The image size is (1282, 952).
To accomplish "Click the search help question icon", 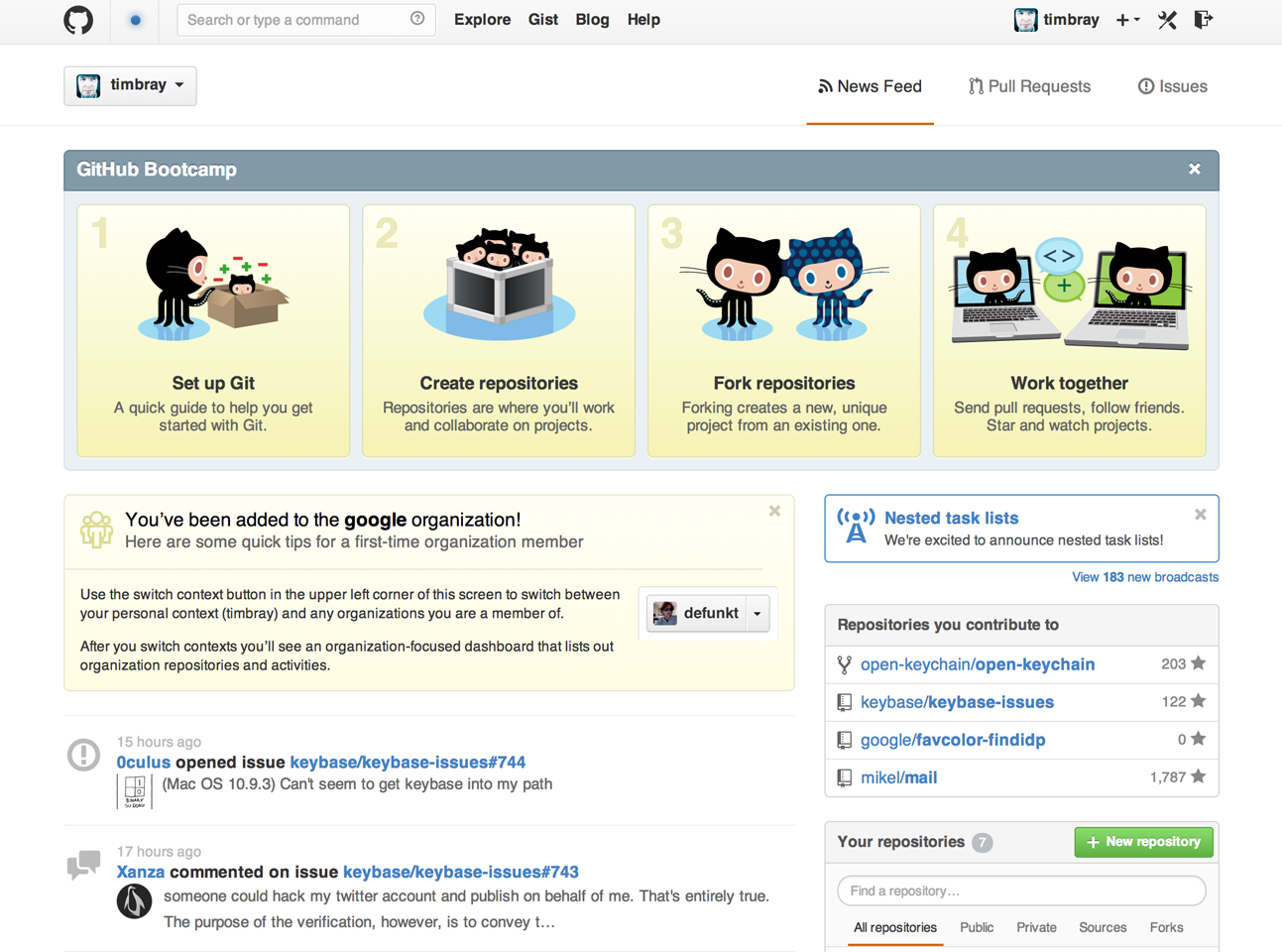I will 417,19.
